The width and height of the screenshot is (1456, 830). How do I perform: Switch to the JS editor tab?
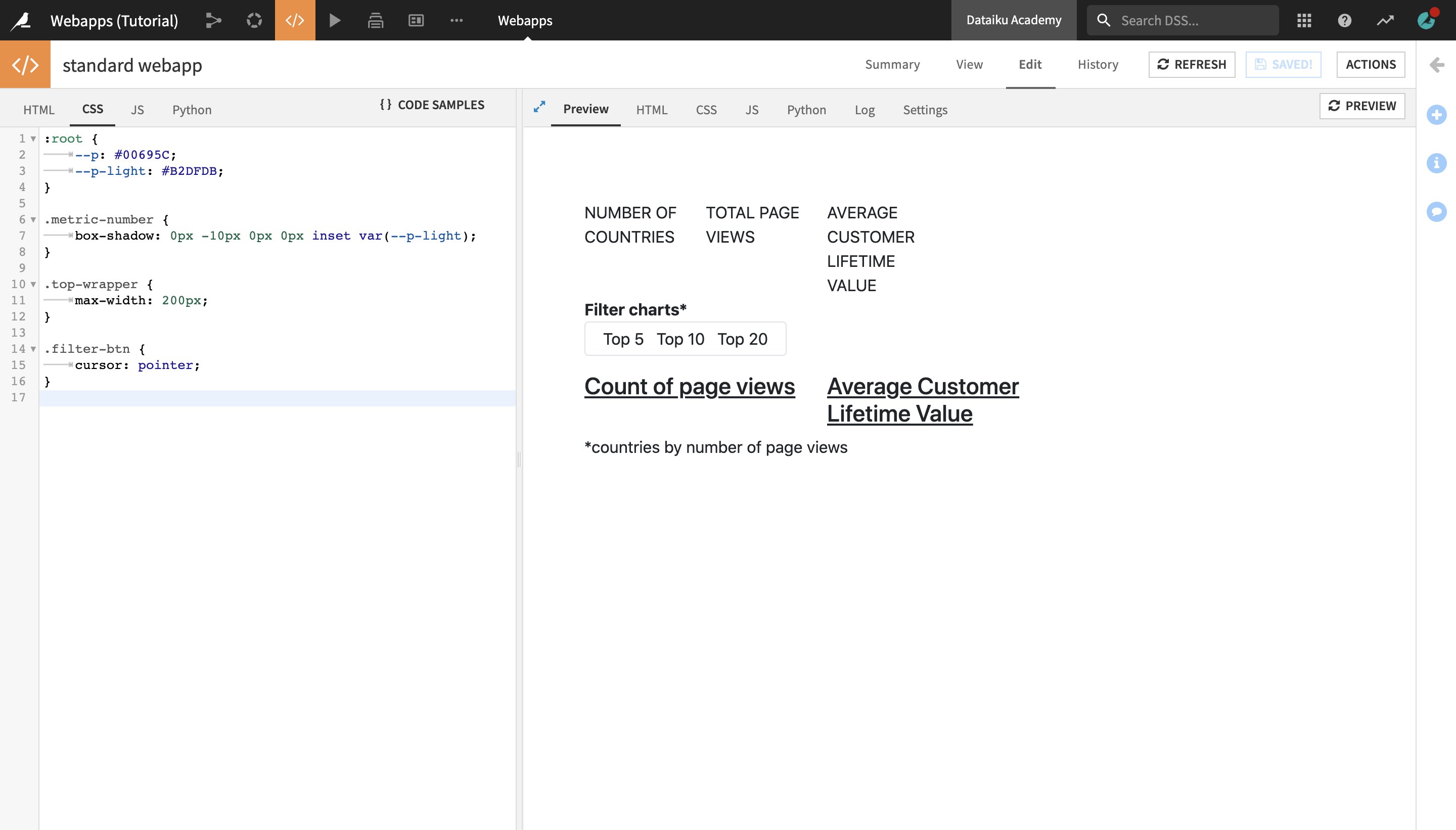138,110
